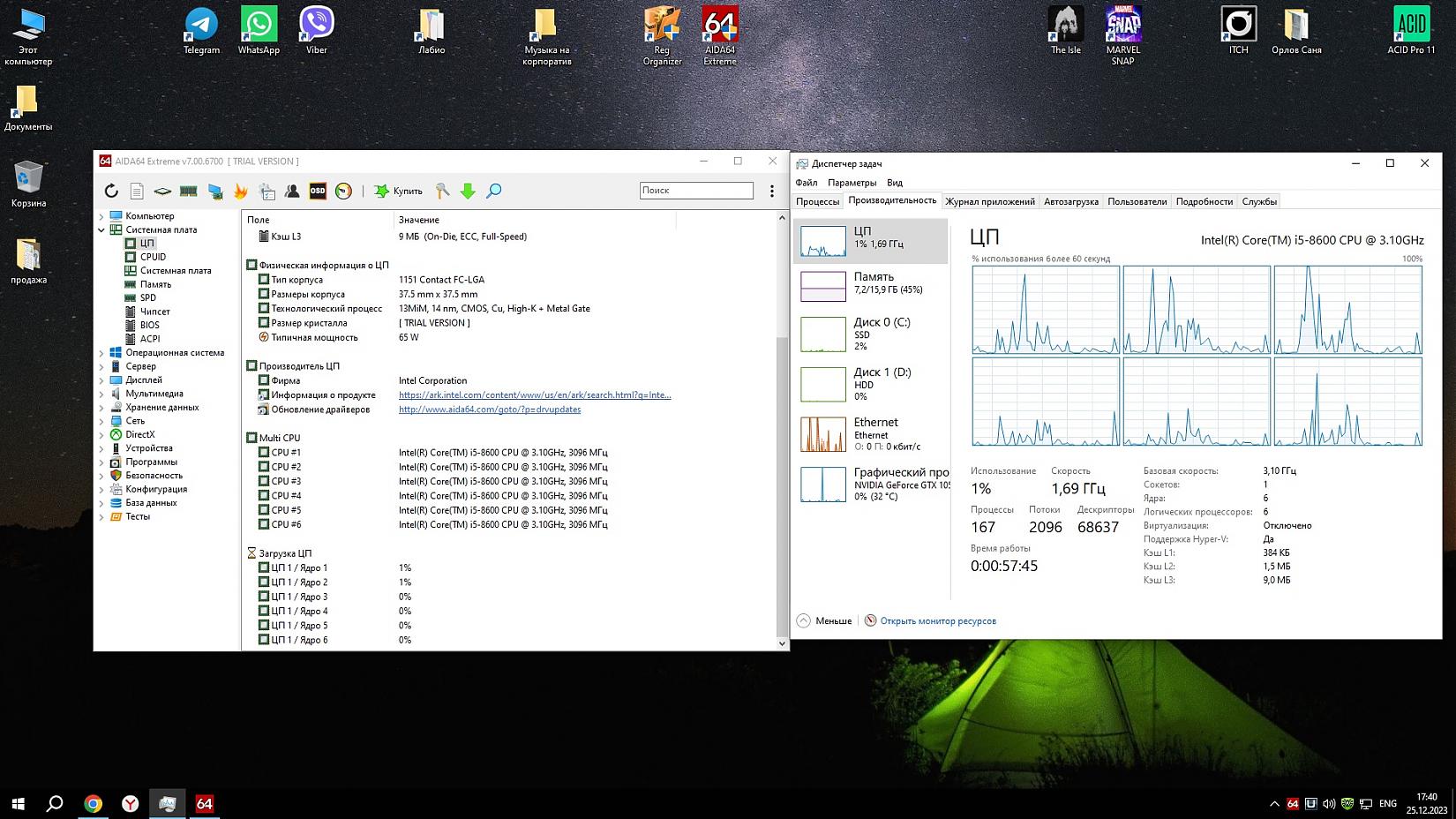Image resolution: width=1456 pixels, height=819 pixels.
Task: Click the Refresh icon in AIDA64 toolbar
Action: point(111,191)
